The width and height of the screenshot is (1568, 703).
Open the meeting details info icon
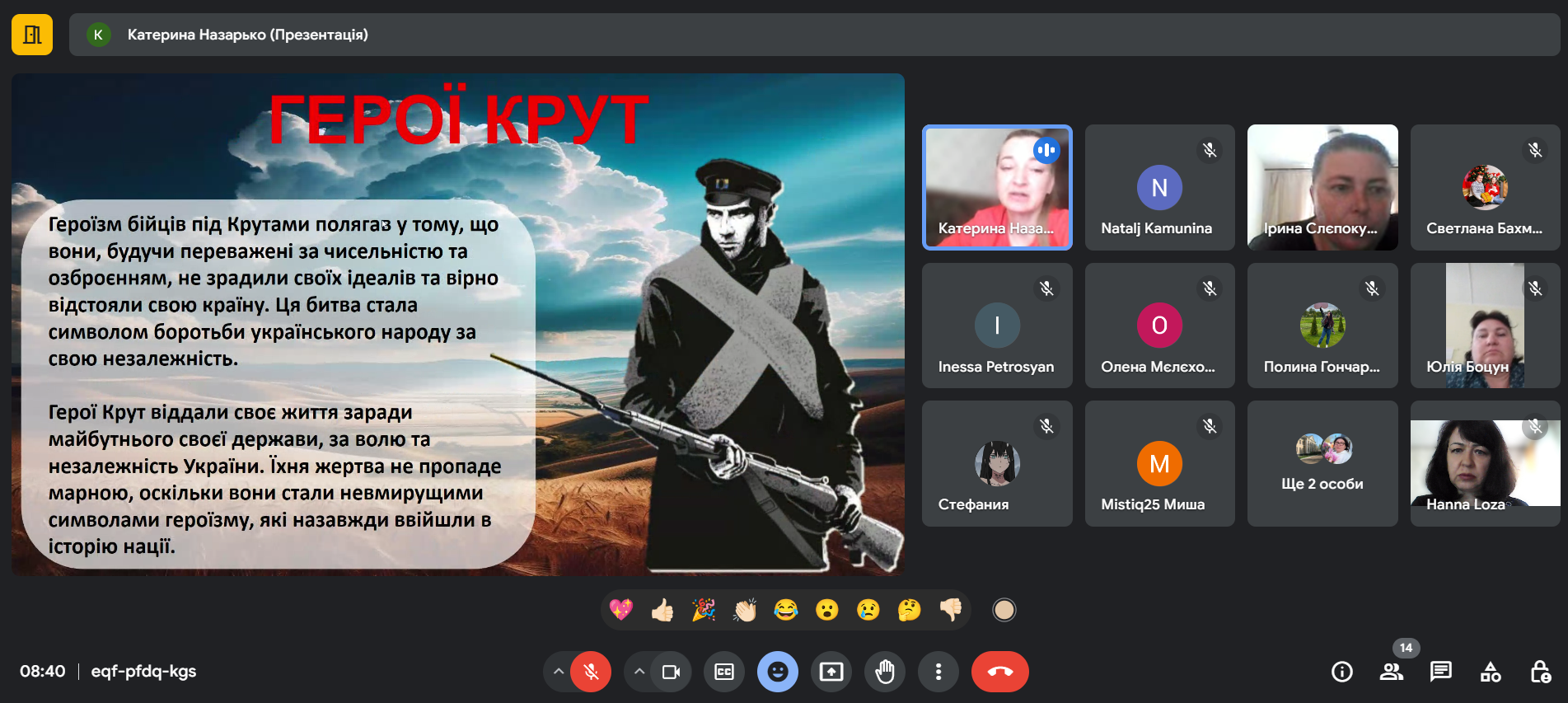[x=1341, y=672]
